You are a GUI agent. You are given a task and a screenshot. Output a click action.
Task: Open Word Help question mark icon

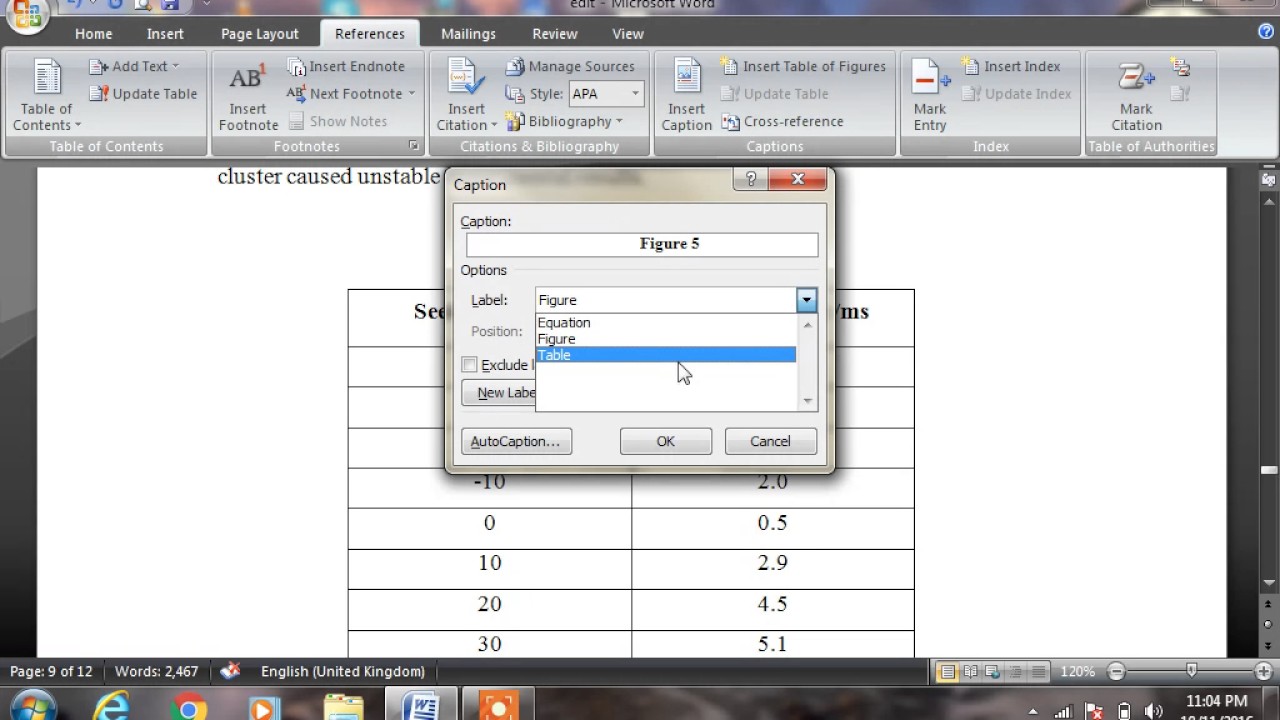1266,32
